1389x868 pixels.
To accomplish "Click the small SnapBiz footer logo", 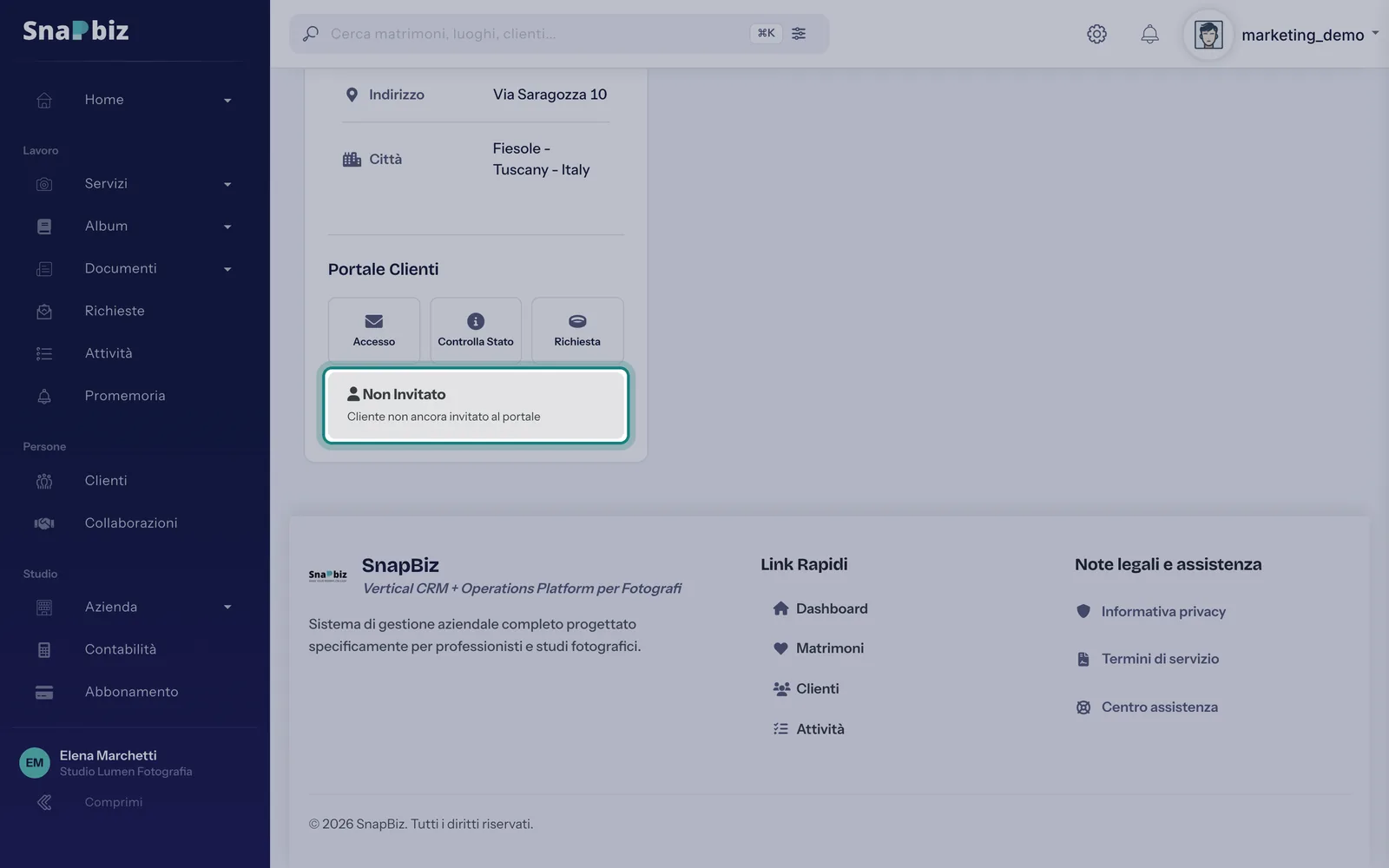I will coord(327,575).
